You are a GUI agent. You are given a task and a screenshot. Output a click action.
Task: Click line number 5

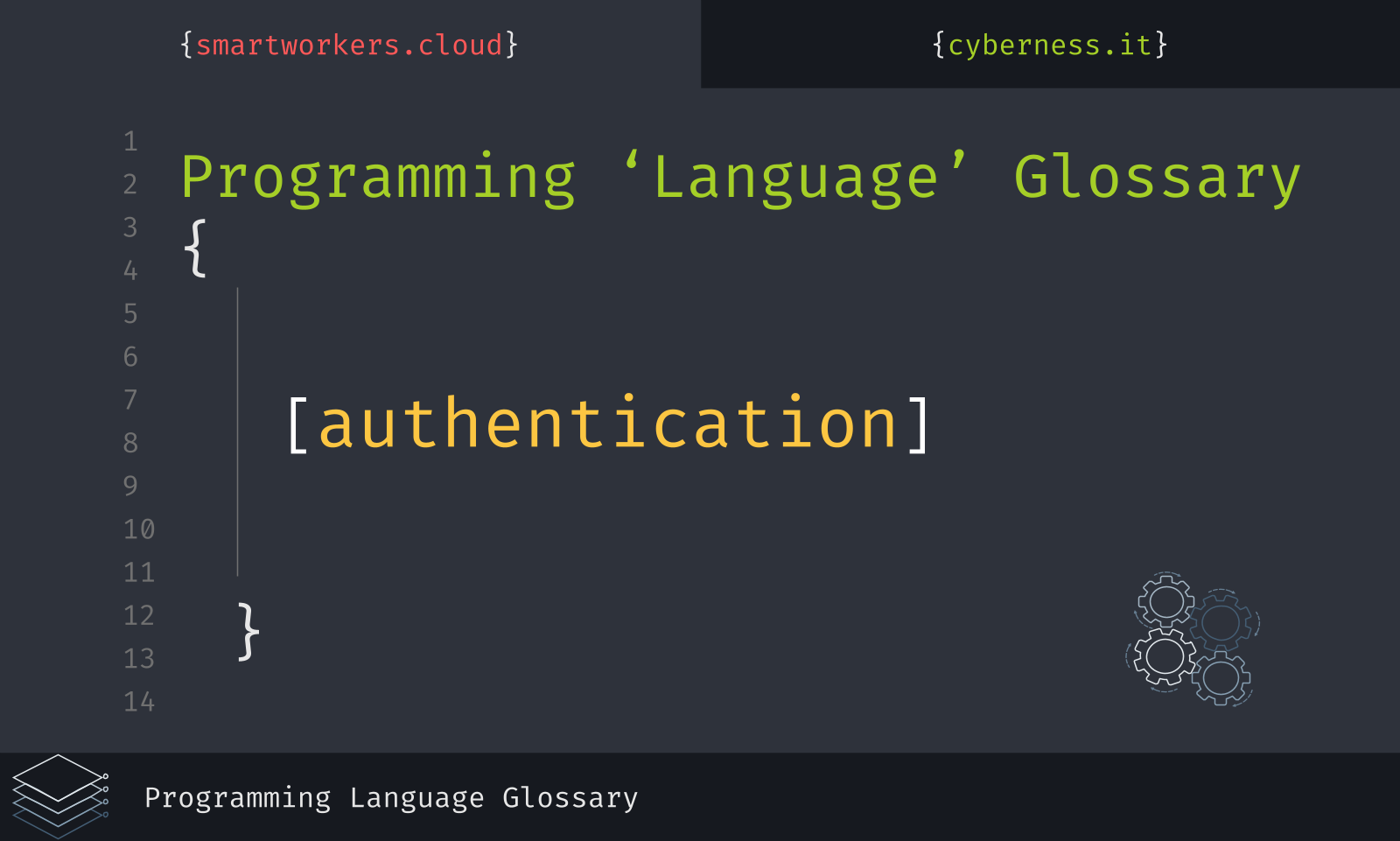click(x=130, y=314)
